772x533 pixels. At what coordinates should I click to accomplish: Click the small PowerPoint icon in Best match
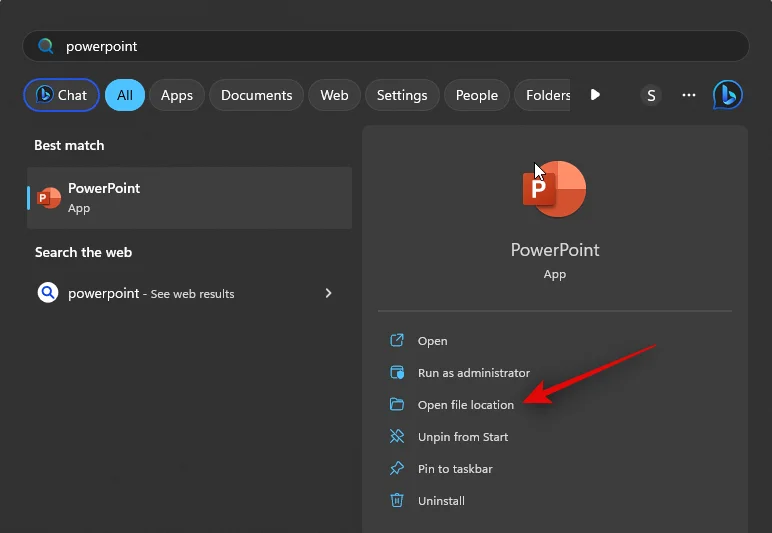[x=48, y=197]
